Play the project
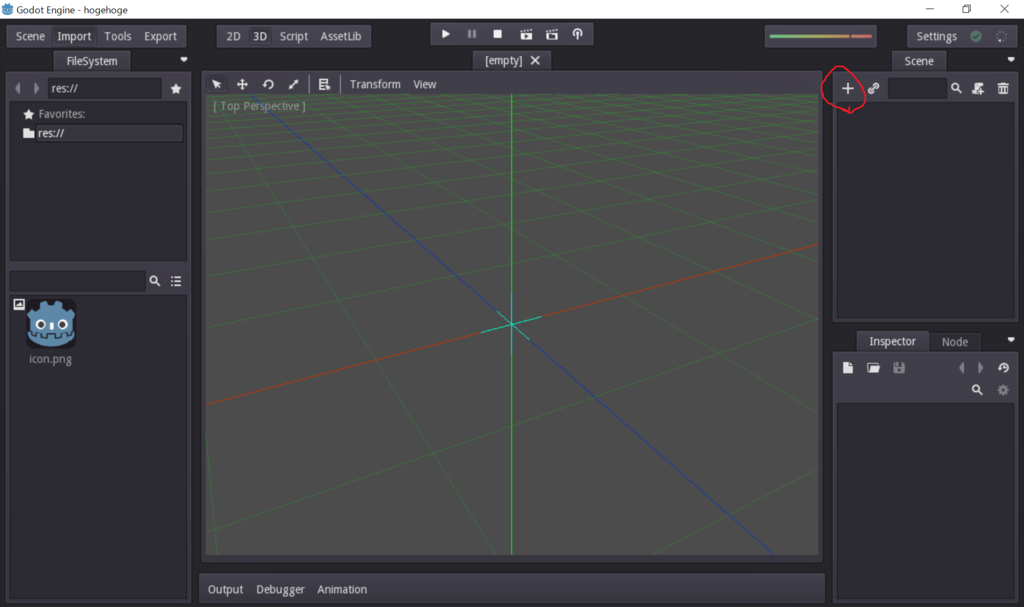The image size is (1024, 607). [x=445, y=34]
